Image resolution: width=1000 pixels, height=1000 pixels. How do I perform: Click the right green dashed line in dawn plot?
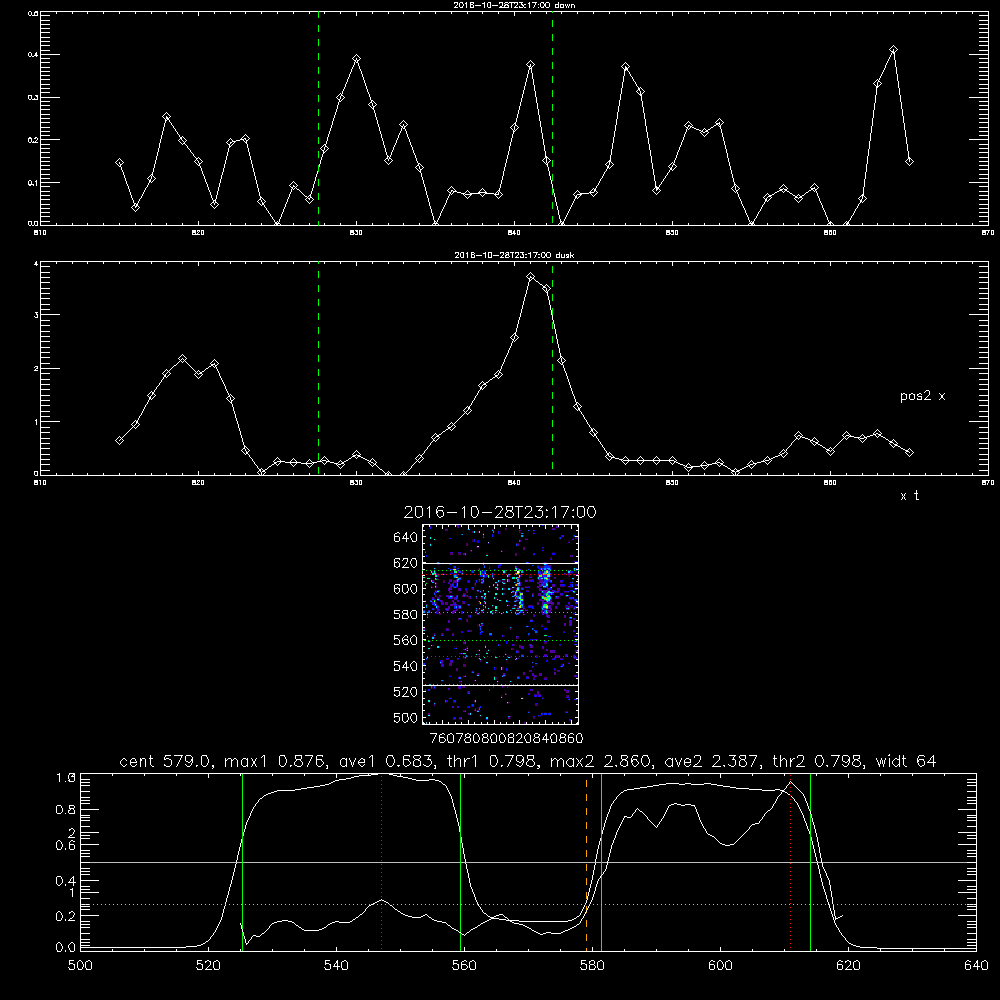(x=552, y=118)
